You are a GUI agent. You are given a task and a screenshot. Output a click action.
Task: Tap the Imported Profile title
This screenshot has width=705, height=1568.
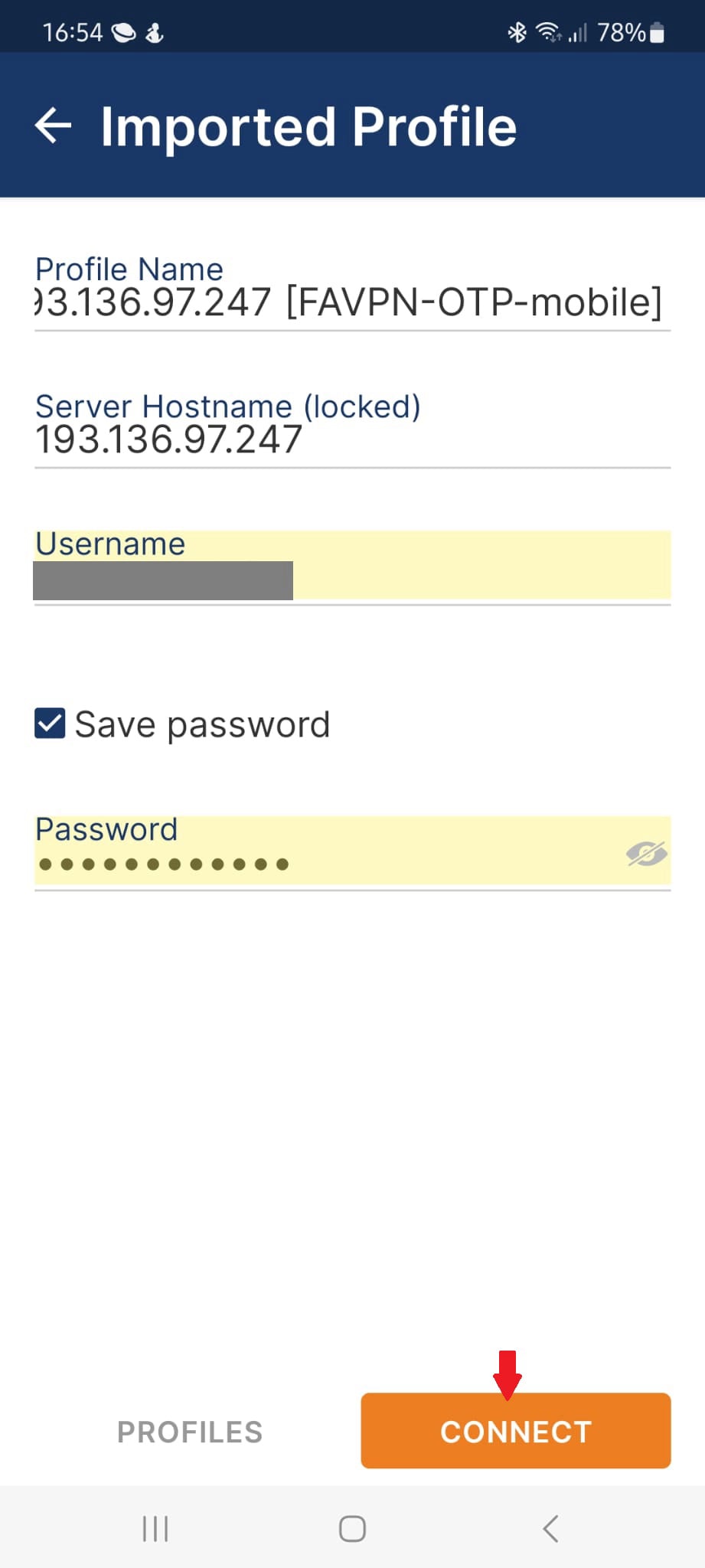308,126
